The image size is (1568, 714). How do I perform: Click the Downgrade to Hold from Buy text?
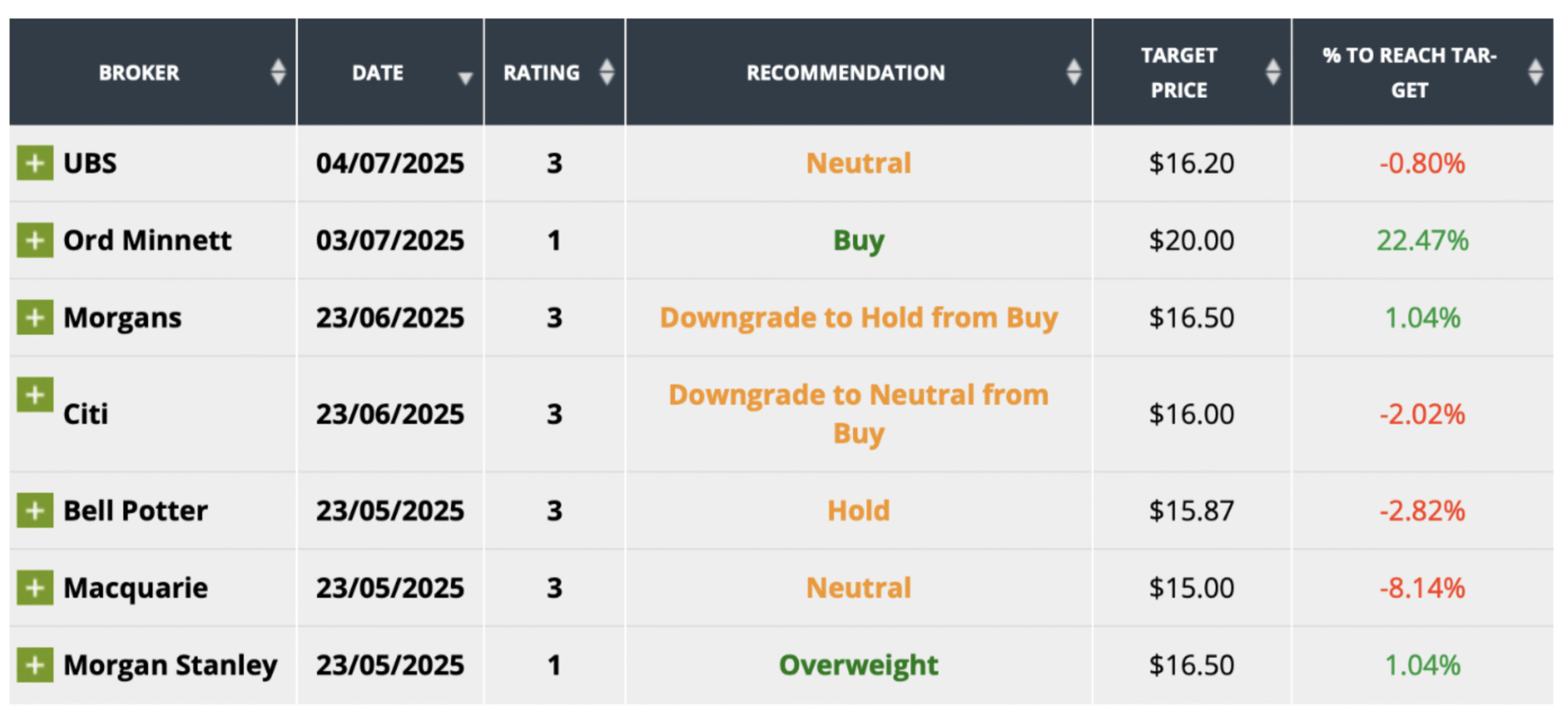coord(858,317)
